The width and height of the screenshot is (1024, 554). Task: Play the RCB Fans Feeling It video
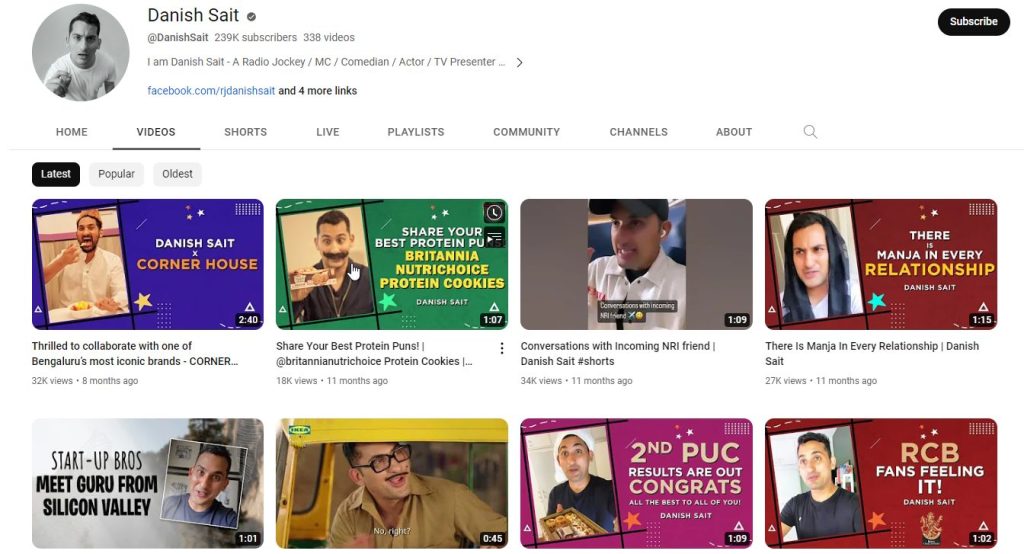point(880,483)
